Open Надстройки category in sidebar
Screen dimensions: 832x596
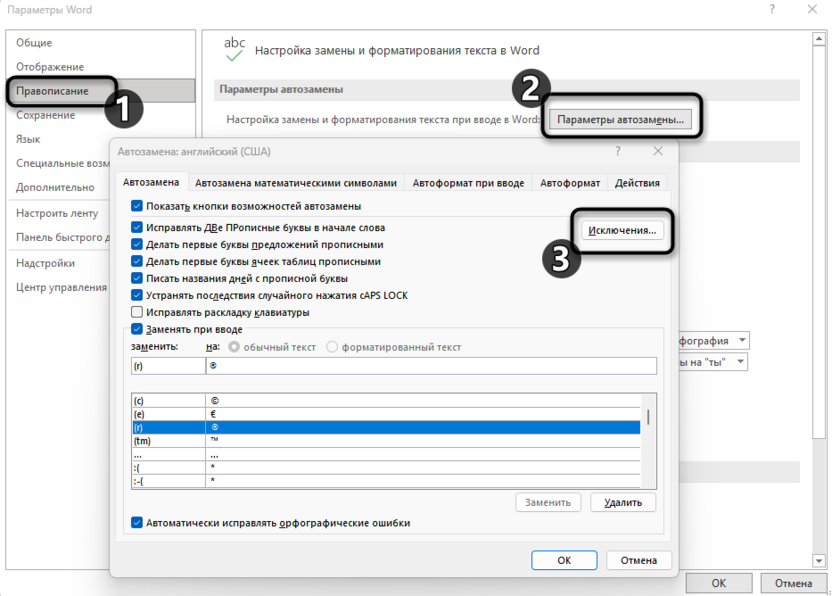click(x=46, y=263)
